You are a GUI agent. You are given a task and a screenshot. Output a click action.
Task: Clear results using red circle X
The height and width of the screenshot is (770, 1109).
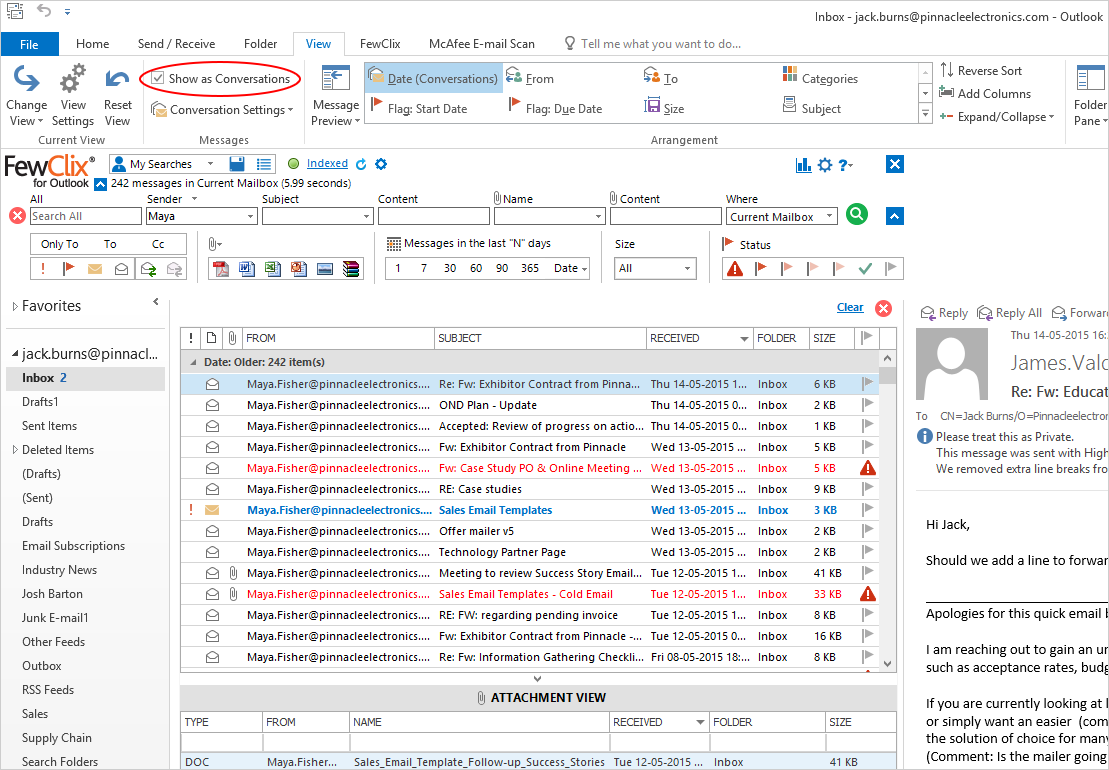pyautogui.click(x=883, y=308)
